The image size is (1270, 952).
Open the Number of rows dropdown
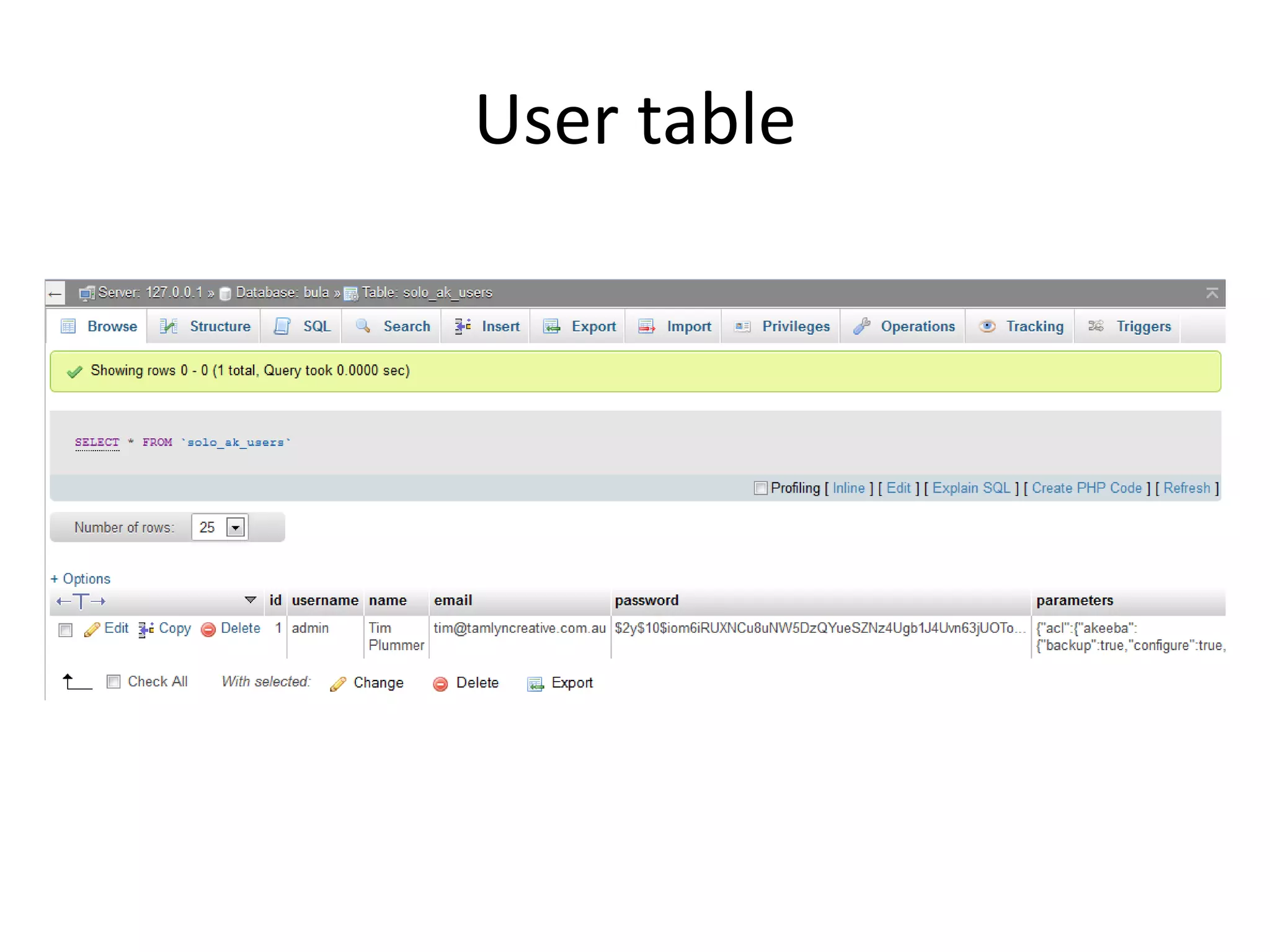(x=220, y=527)
